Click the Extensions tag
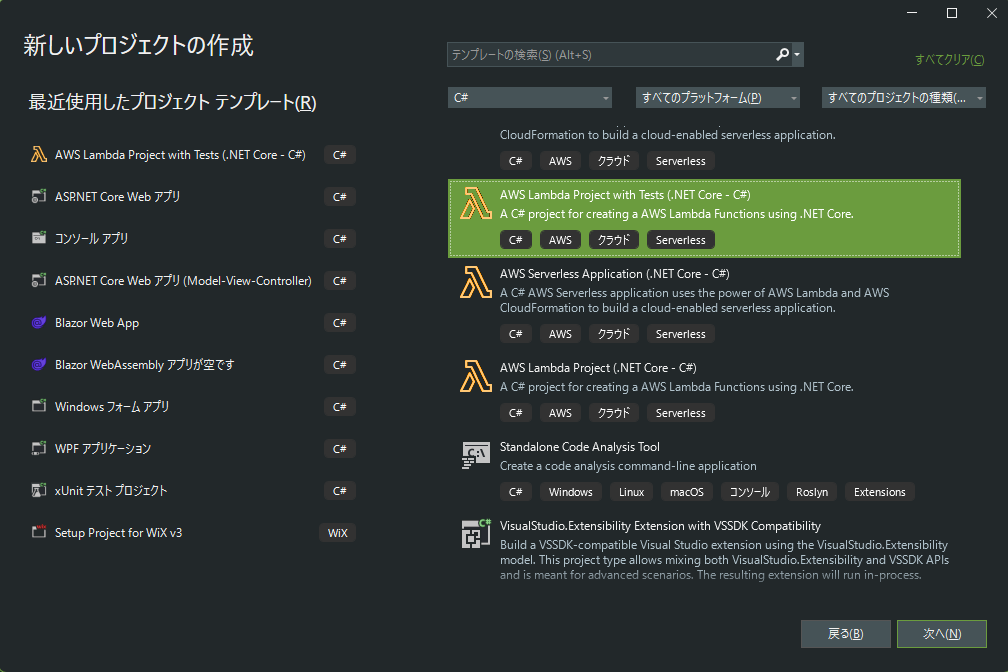Viewport: 1008px width, 672px height. point(879,492)
